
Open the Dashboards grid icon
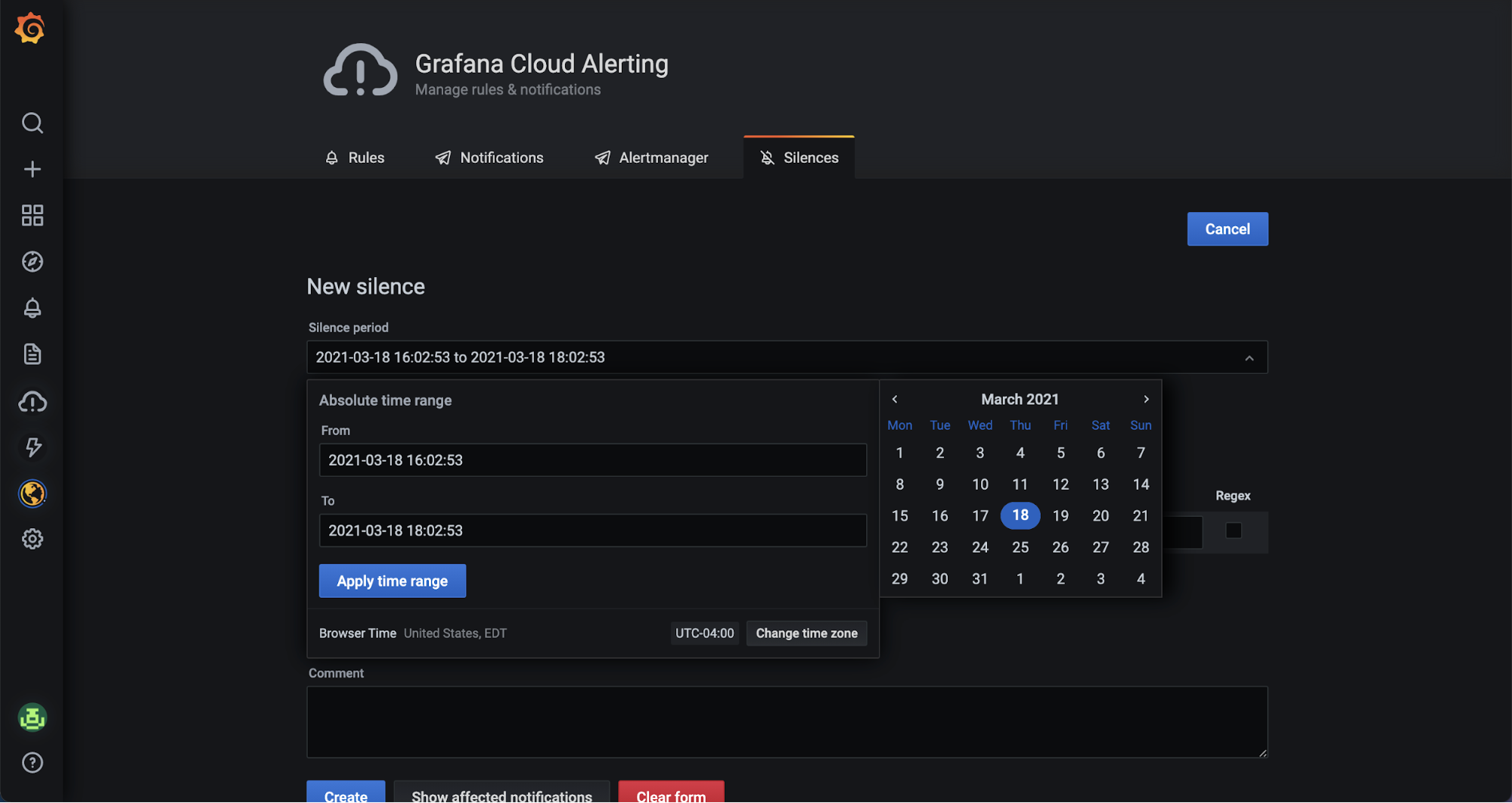(x=32, y=215)
